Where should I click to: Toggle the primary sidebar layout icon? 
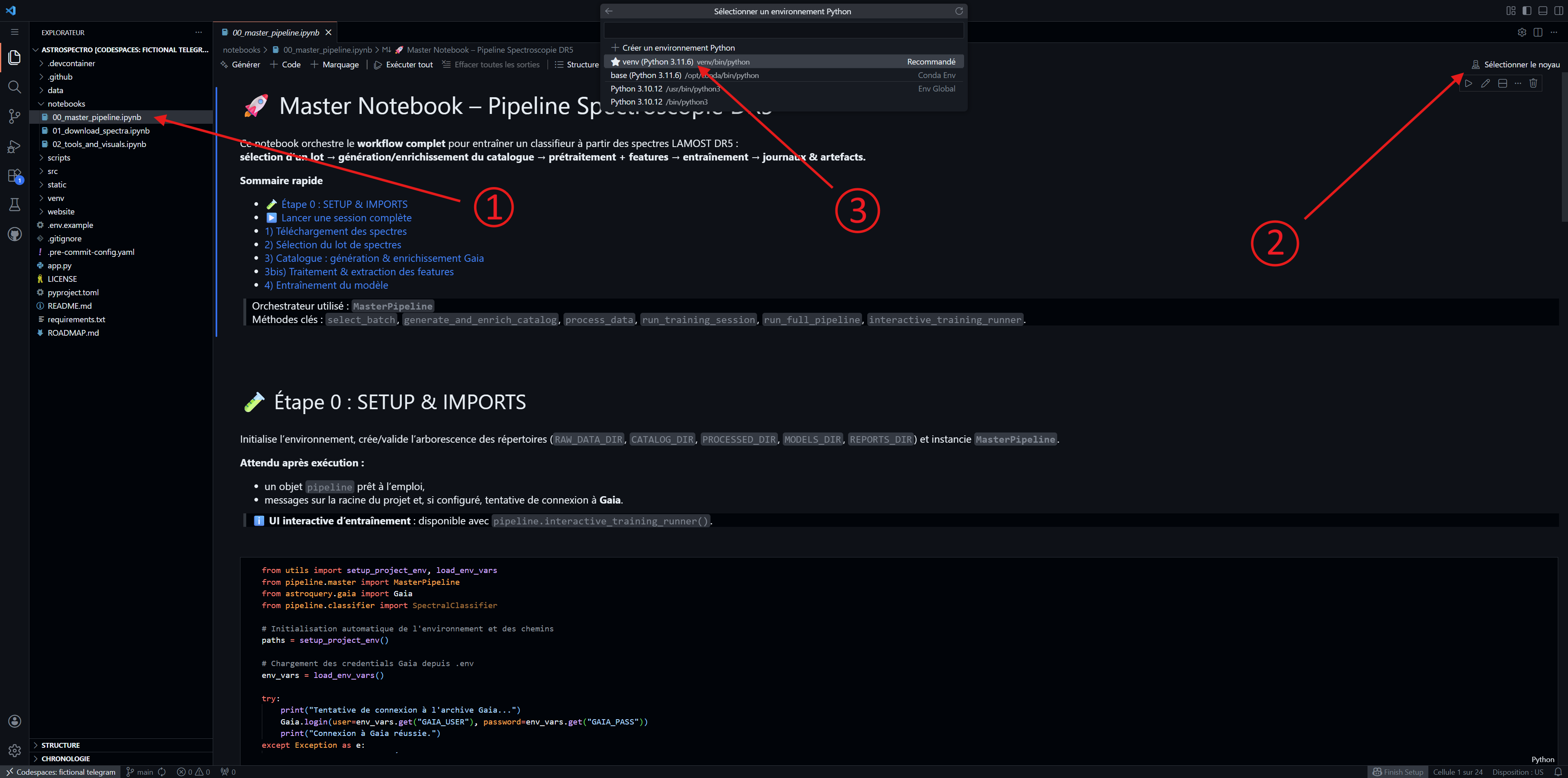[x=1527, y=11]
